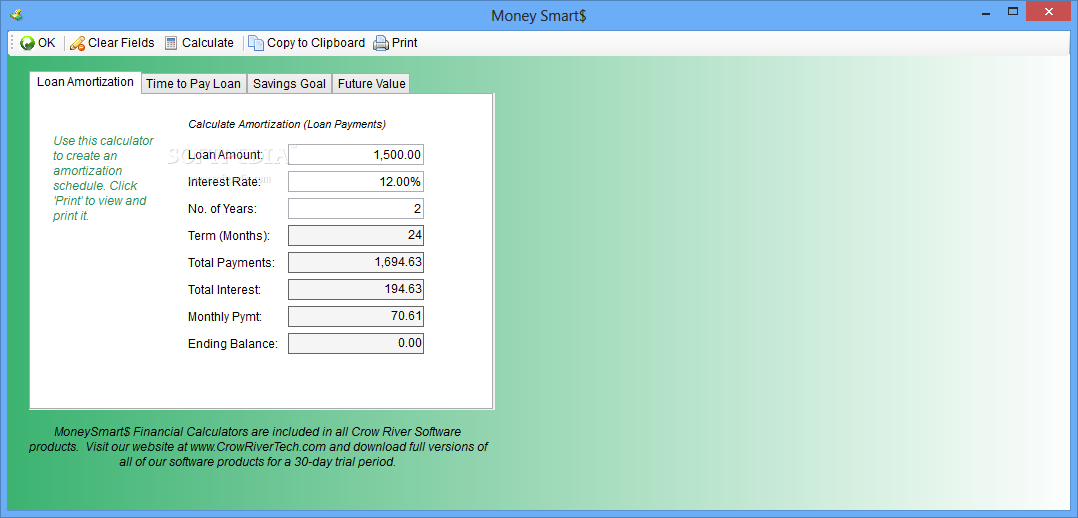Click the green 'Use this calculator' help text
Screen dimensions: 1078x518
(x=103, y=178)
